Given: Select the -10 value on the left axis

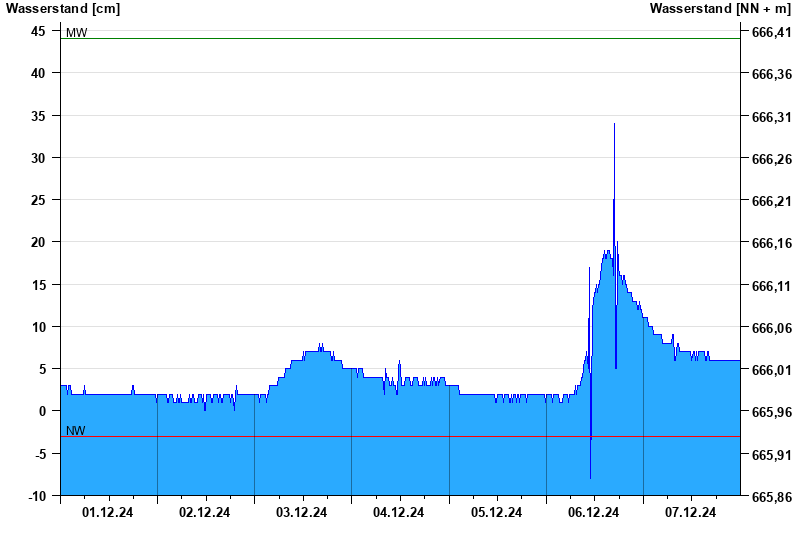Looking at the screenshot, I should tap(35, 495).
